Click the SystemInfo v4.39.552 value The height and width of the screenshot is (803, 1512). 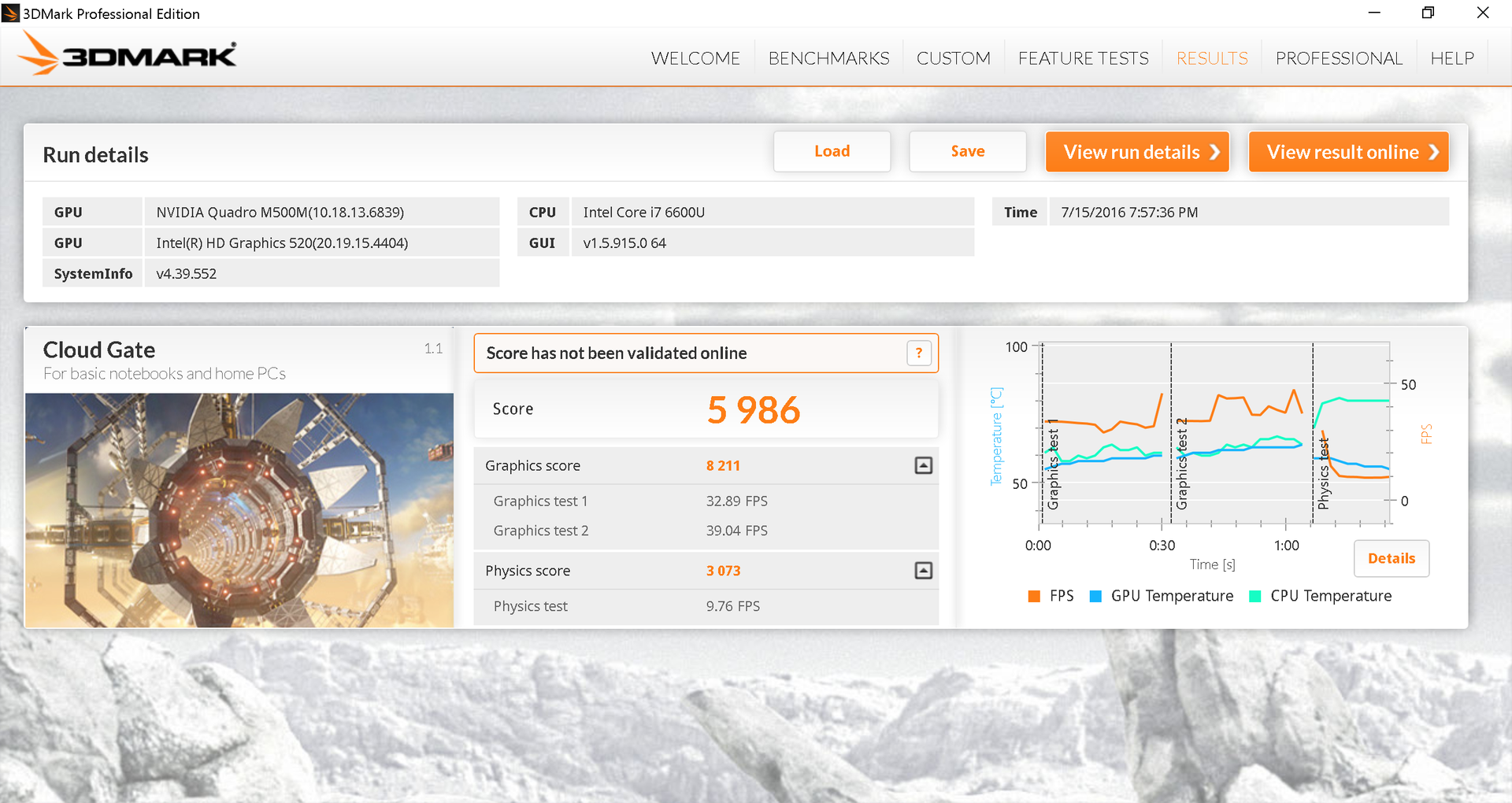click(321, 273)
